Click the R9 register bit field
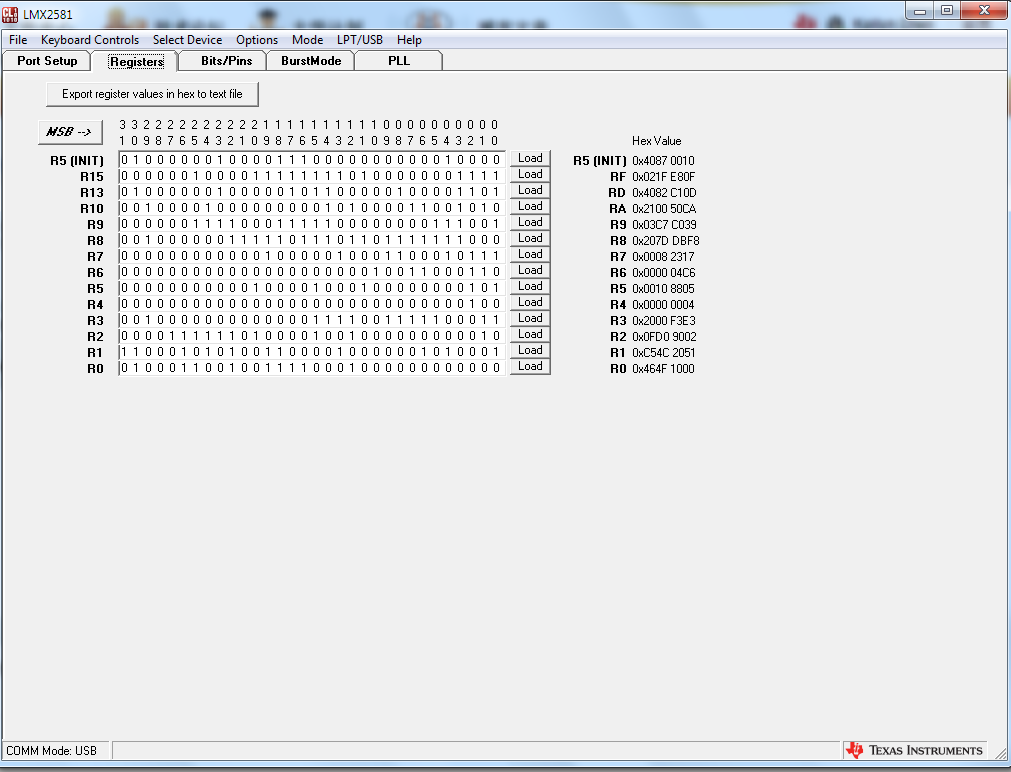The width and height of the screenshot is (1011, 772). [x=312, y=224]
